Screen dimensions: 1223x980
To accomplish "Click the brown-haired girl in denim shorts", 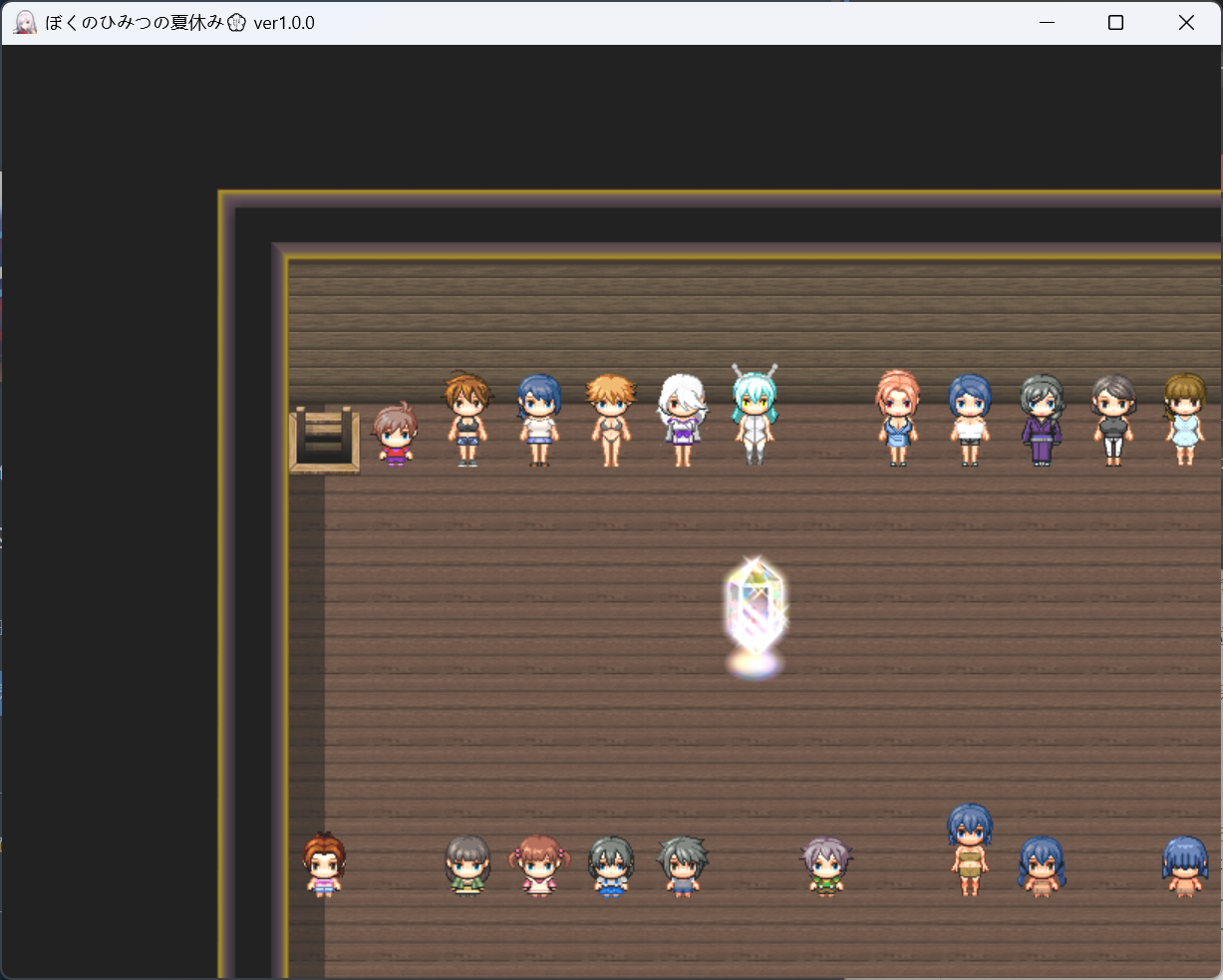I will point(467,421).
